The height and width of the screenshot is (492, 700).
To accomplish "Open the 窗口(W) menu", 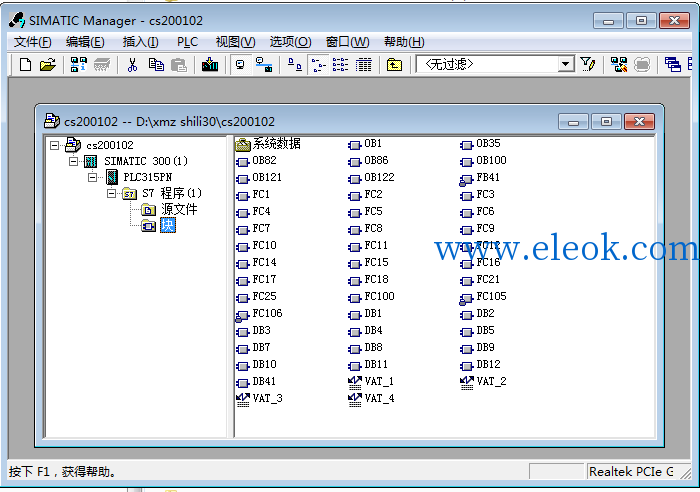I will [x=347, y=42].
